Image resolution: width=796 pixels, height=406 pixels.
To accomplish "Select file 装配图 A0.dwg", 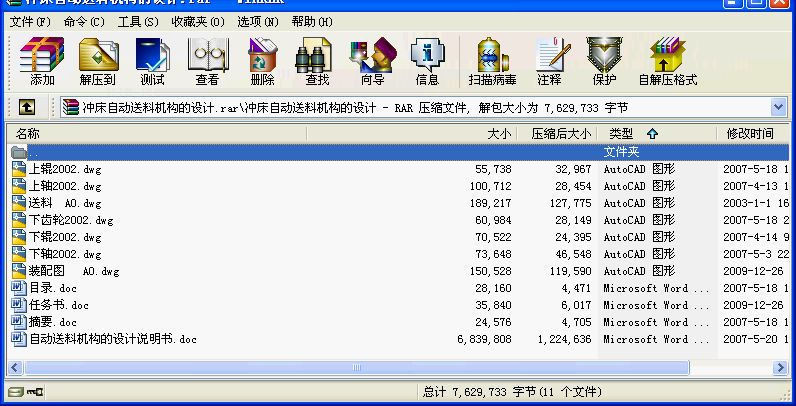I will [x=75, y=271].
